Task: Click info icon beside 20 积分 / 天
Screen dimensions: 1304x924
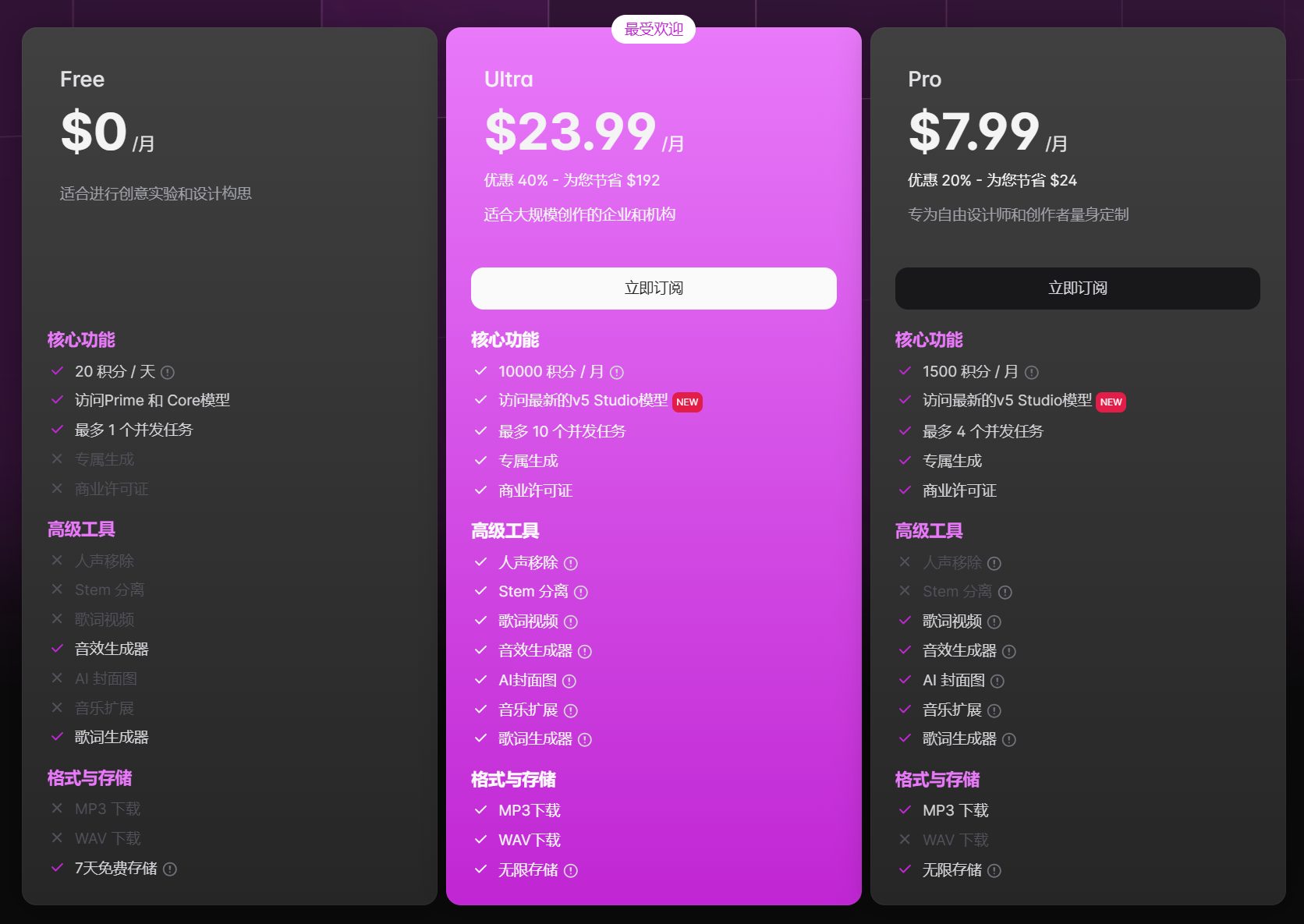Action: (x=168, y=373)
